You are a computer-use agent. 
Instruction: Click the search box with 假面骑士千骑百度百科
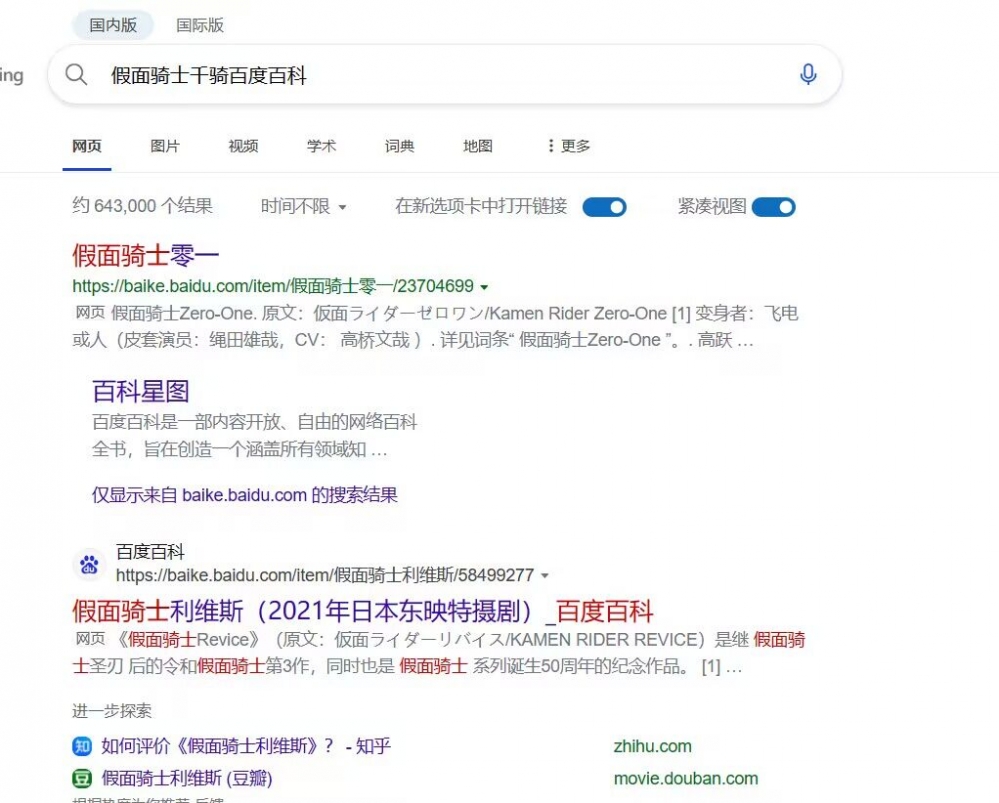coord(445,75)
